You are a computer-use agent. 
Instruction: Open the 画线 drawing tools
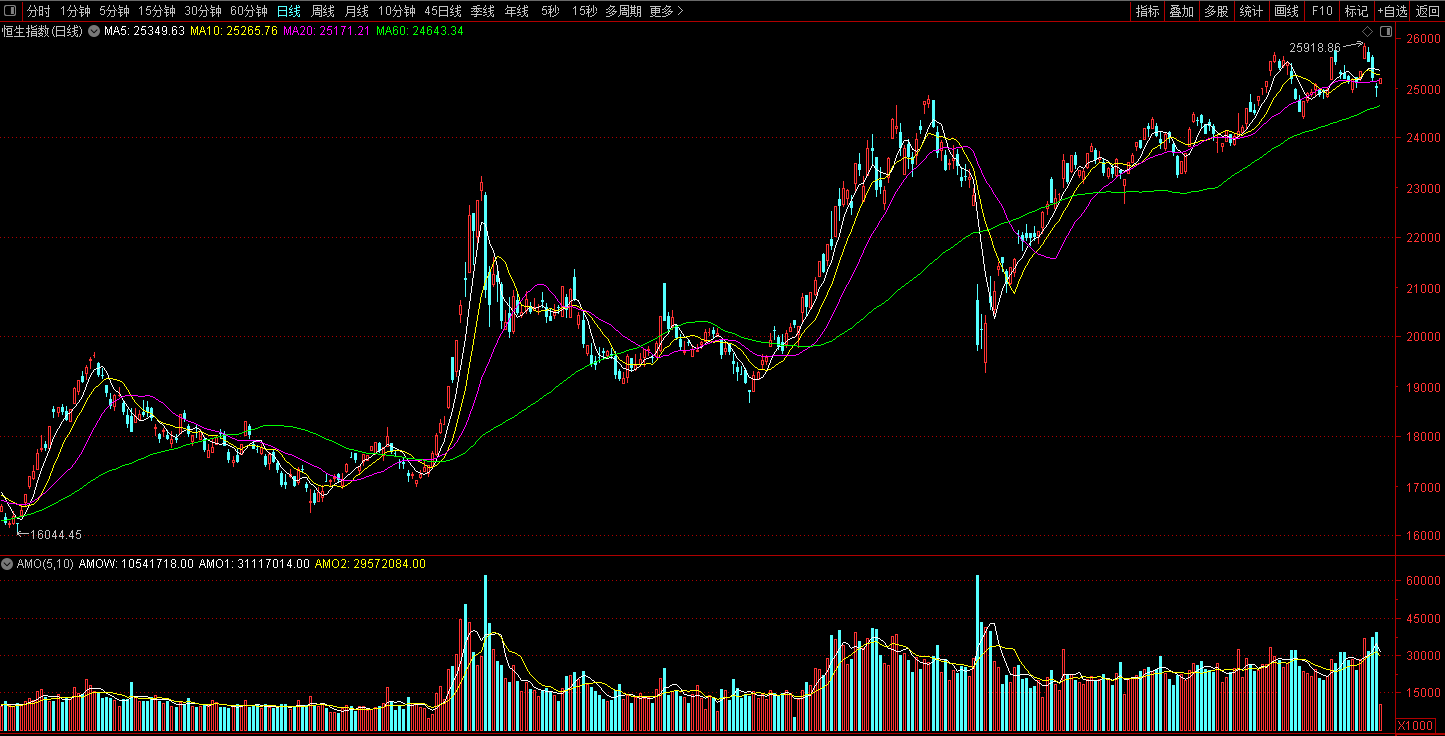[x=1286, y=11]
